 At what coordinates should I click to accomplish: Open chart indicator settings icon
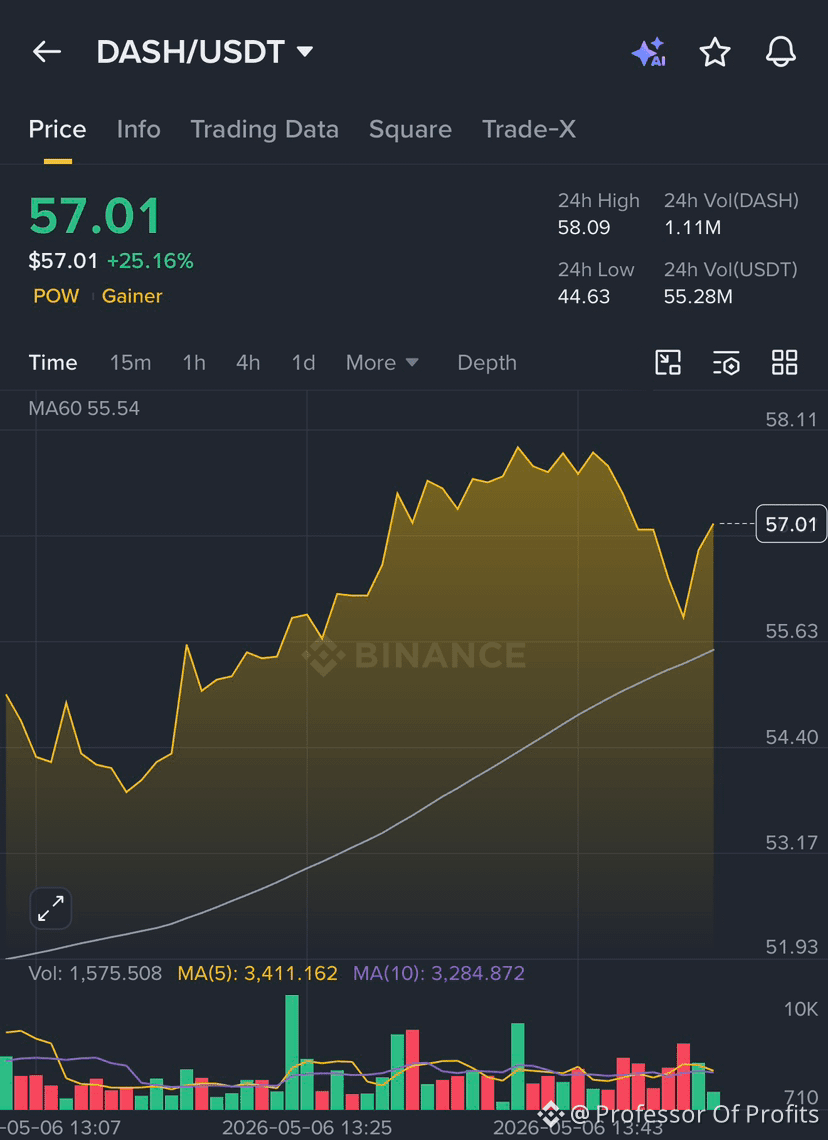[726, 362]
